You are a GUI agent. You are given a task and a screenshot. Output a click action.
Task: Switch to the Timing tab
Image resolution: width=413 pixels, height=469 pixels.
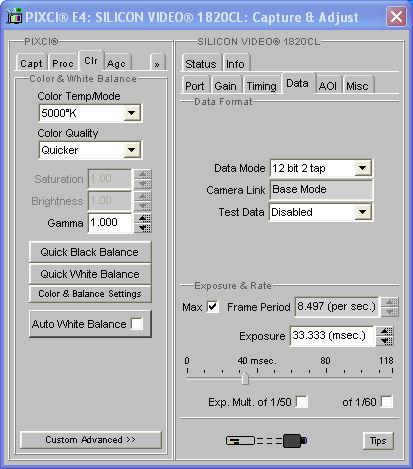[262, 86]
